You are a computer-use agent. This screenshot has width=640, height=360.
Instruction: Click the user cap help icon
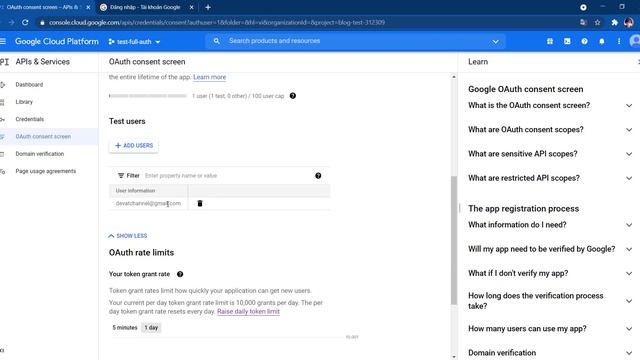293,96
